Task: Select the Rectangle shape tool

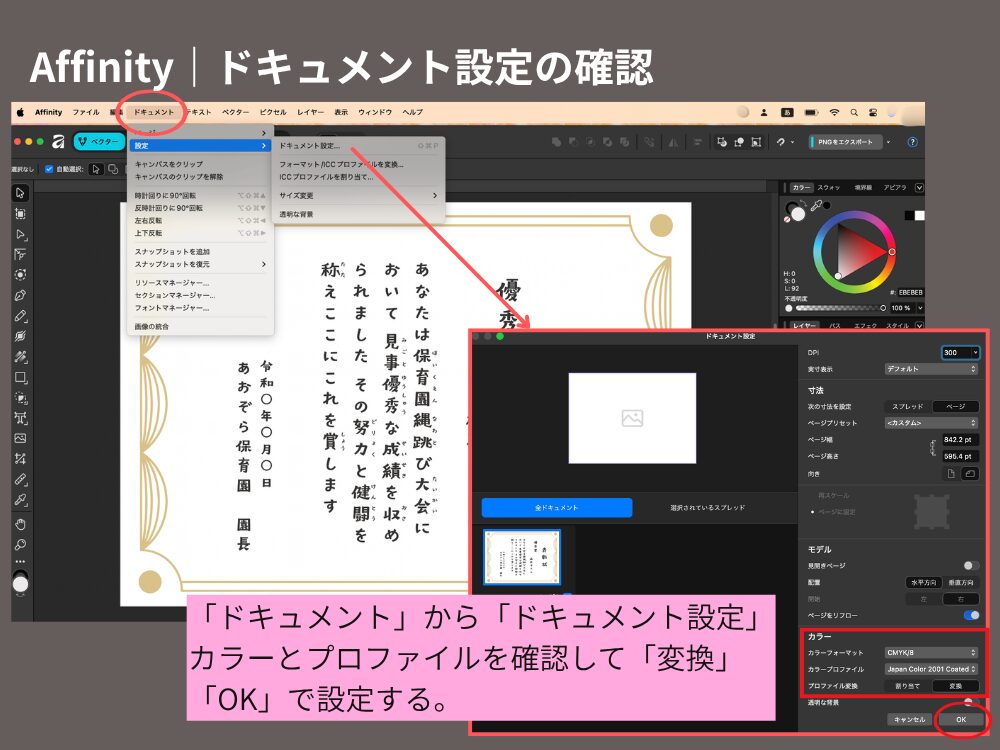Action: pyautogui.click(x=20, y=377)
